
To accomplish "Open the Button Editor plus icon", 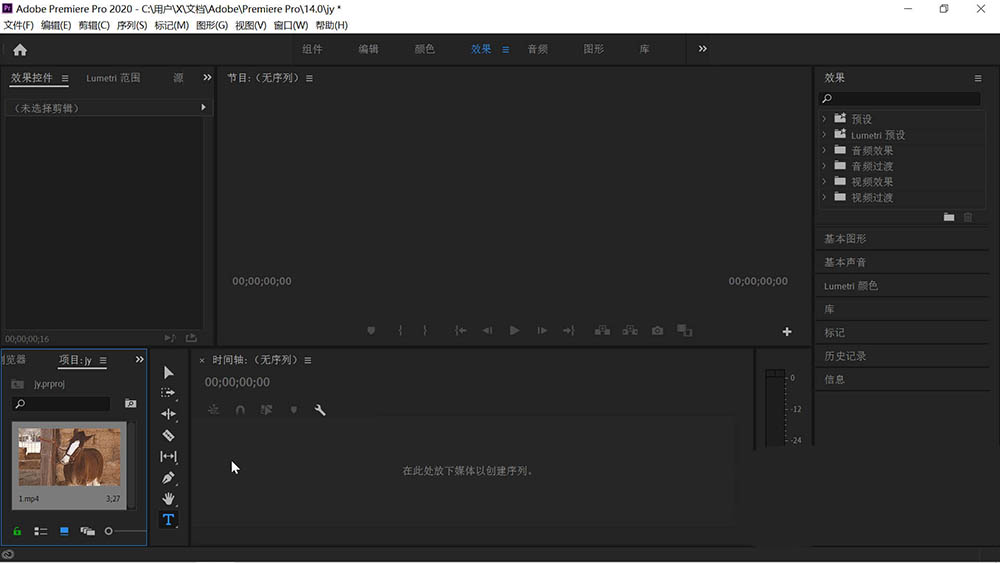I will click(x=787, y=331).
